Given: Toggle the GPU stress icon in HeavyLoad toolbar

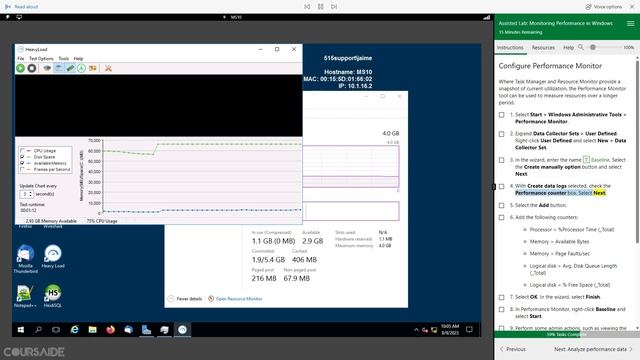Looking at the screenshot, I should click(x=93, y=68).
